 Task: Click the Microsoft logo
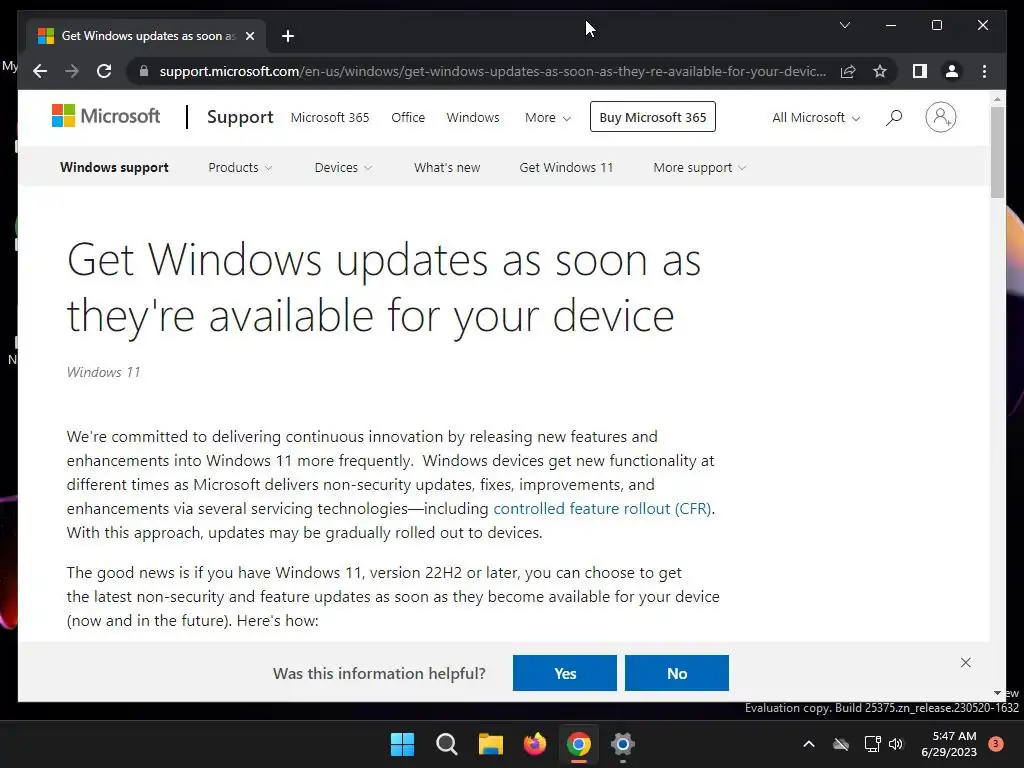point(106,116)
